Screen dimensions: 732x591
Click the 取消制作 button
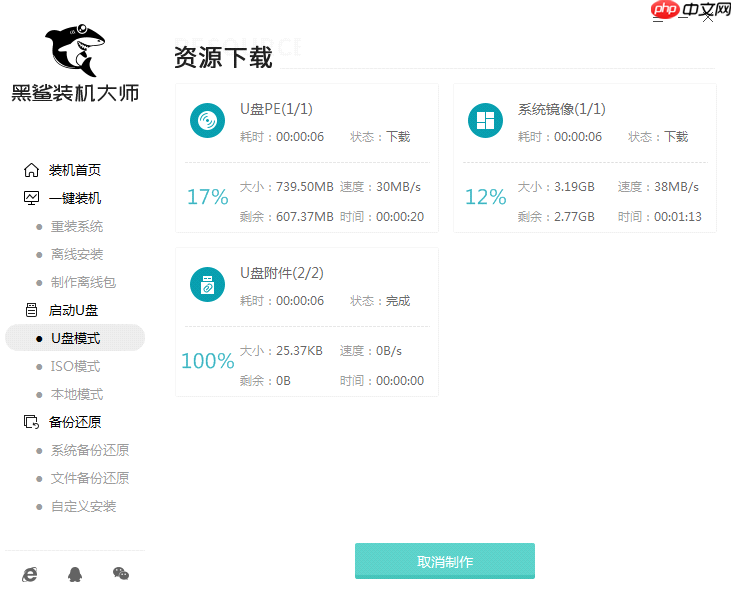[444, 561]
